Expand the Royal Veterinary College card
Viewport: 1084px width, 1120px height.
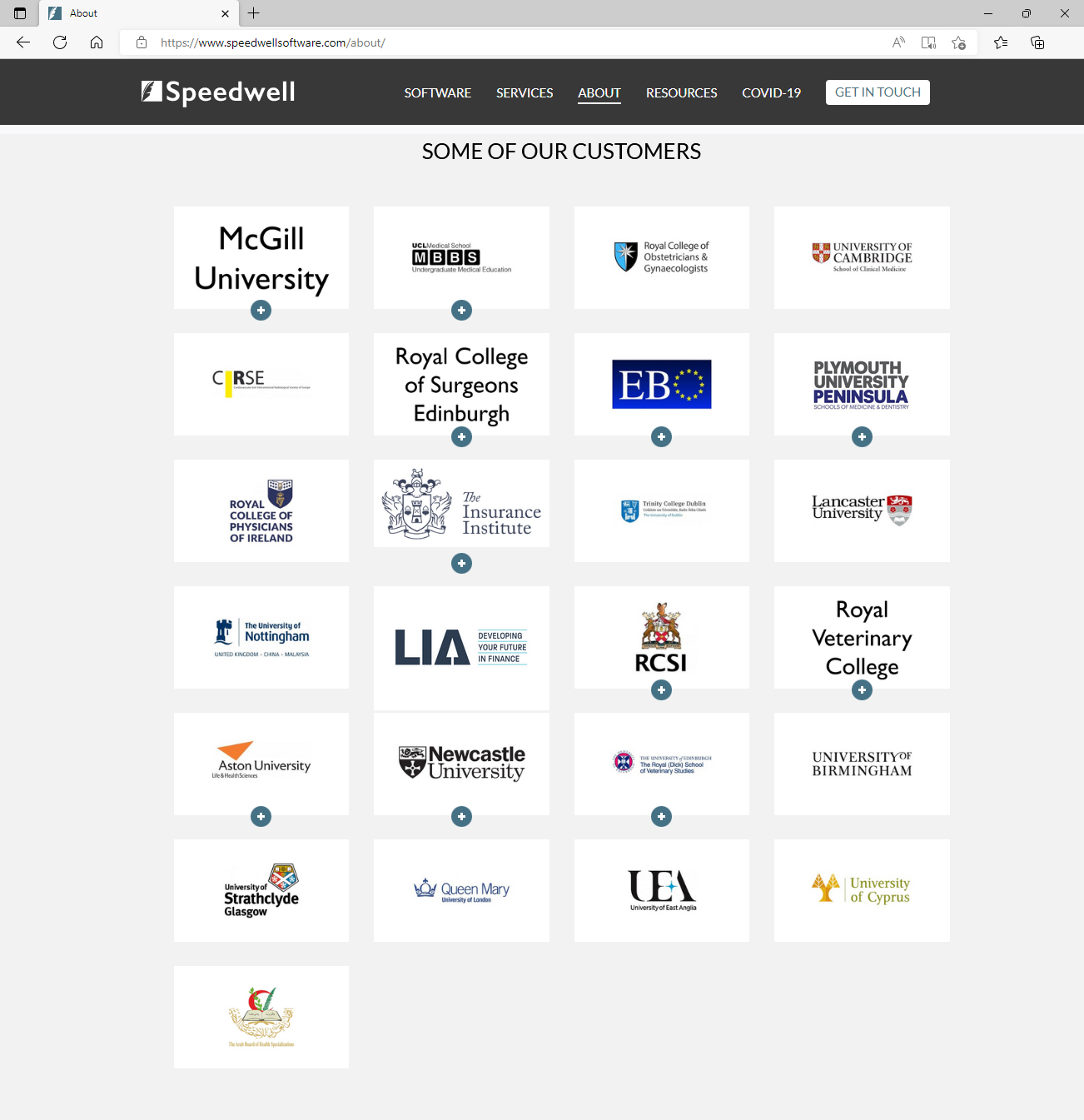point(862,689)
